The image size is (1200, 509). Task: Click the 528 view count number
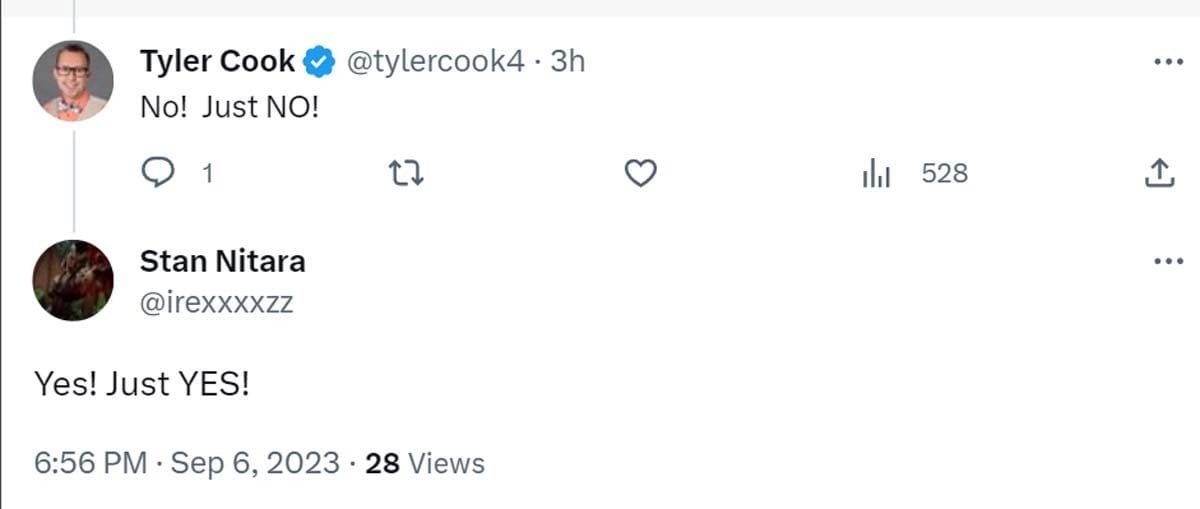[x=944, y=174]
